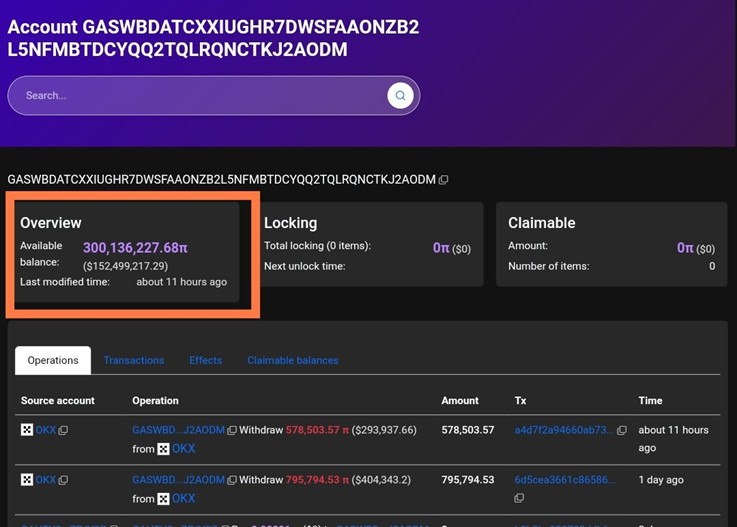Viewport: 737px width, 527px height.
Task: Copy OKX source account in first row
Action: pyautogui.click(x=63, y=430)
